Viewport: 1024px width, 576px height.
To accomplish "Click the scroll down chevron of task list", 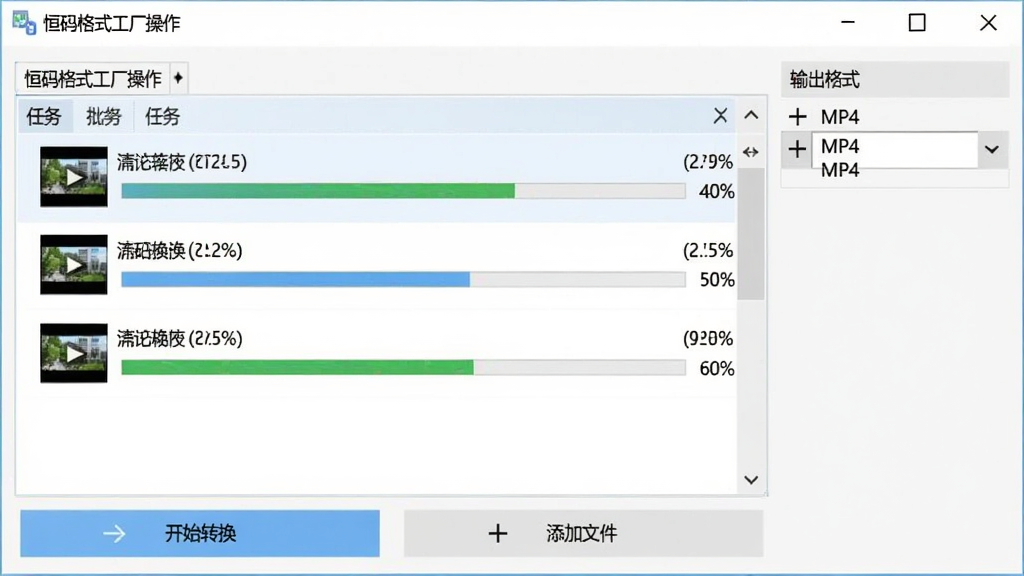I will [x=751, y=480].
